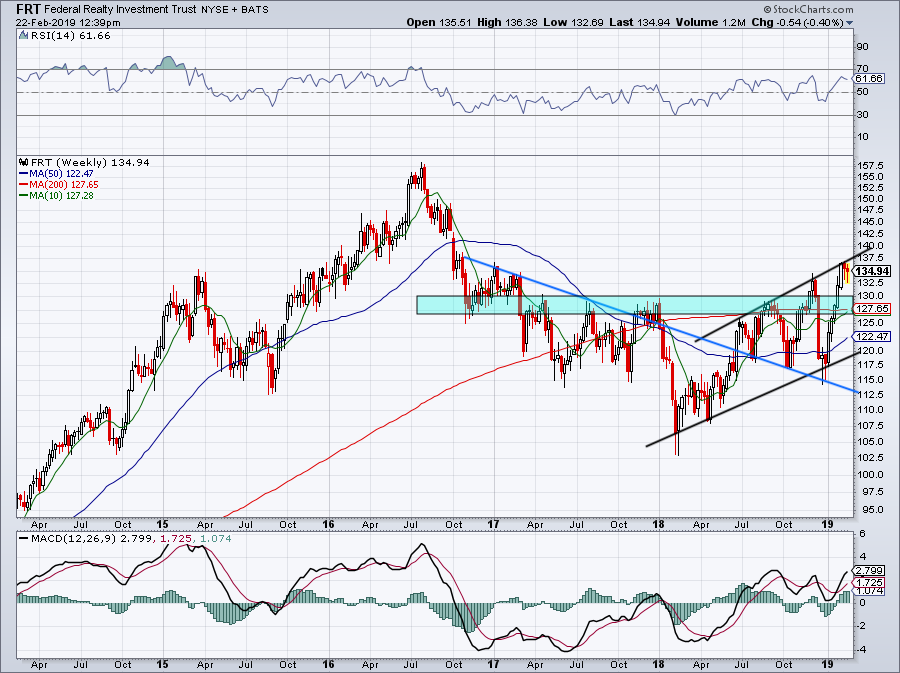Click the 6 label on MACD axis
The image size is (900, 673).
tap(862, 534)
